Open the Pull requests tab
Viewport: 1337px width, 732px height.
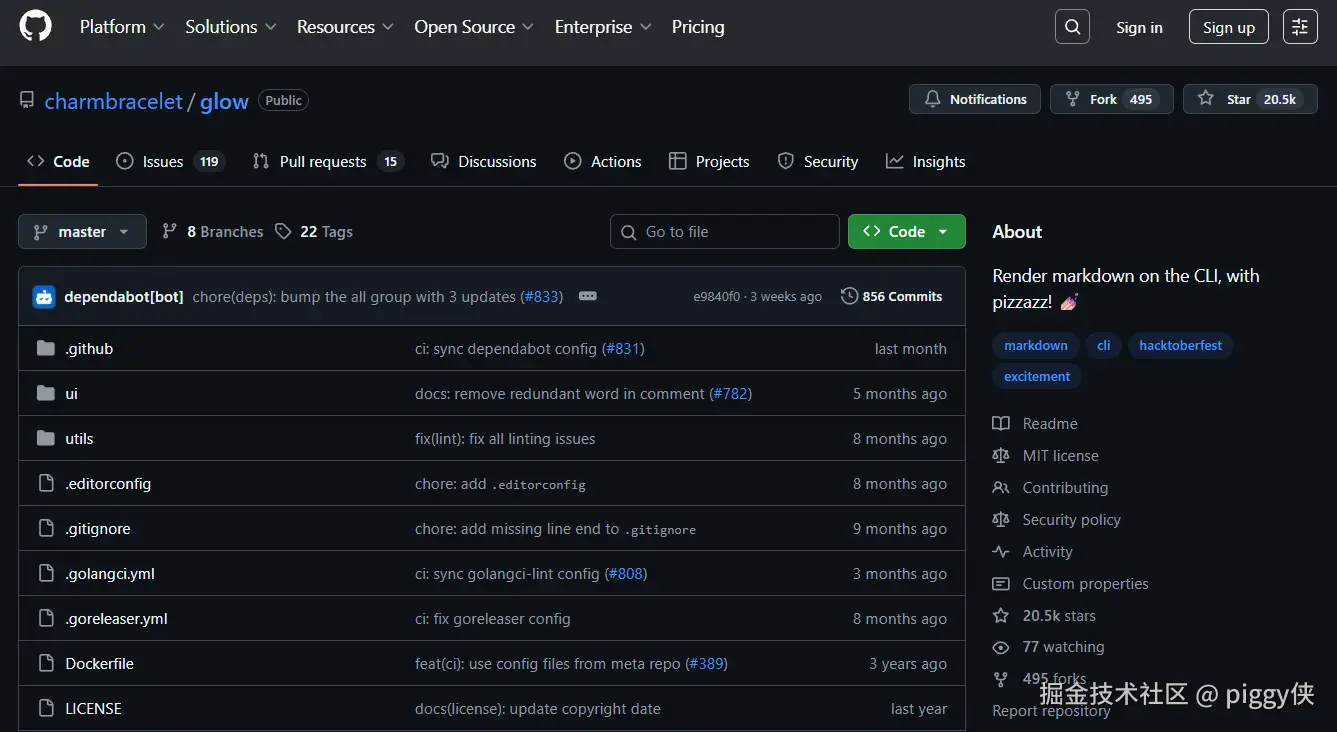click(327, 162)
